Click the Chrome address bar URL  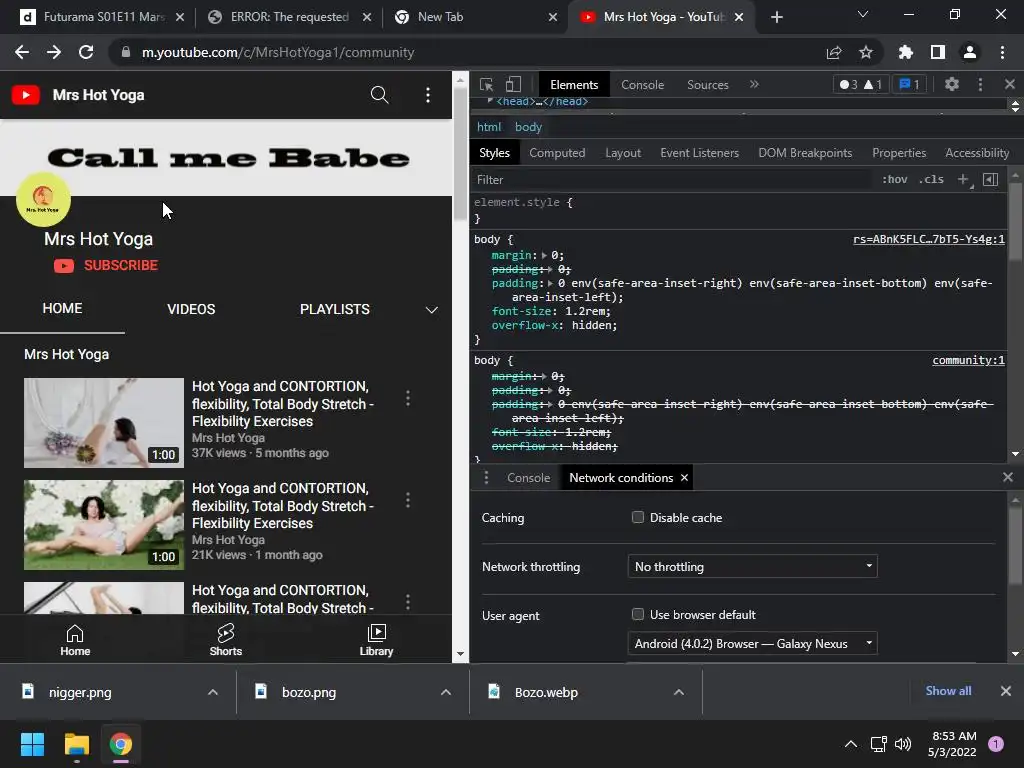coord(278,52)
